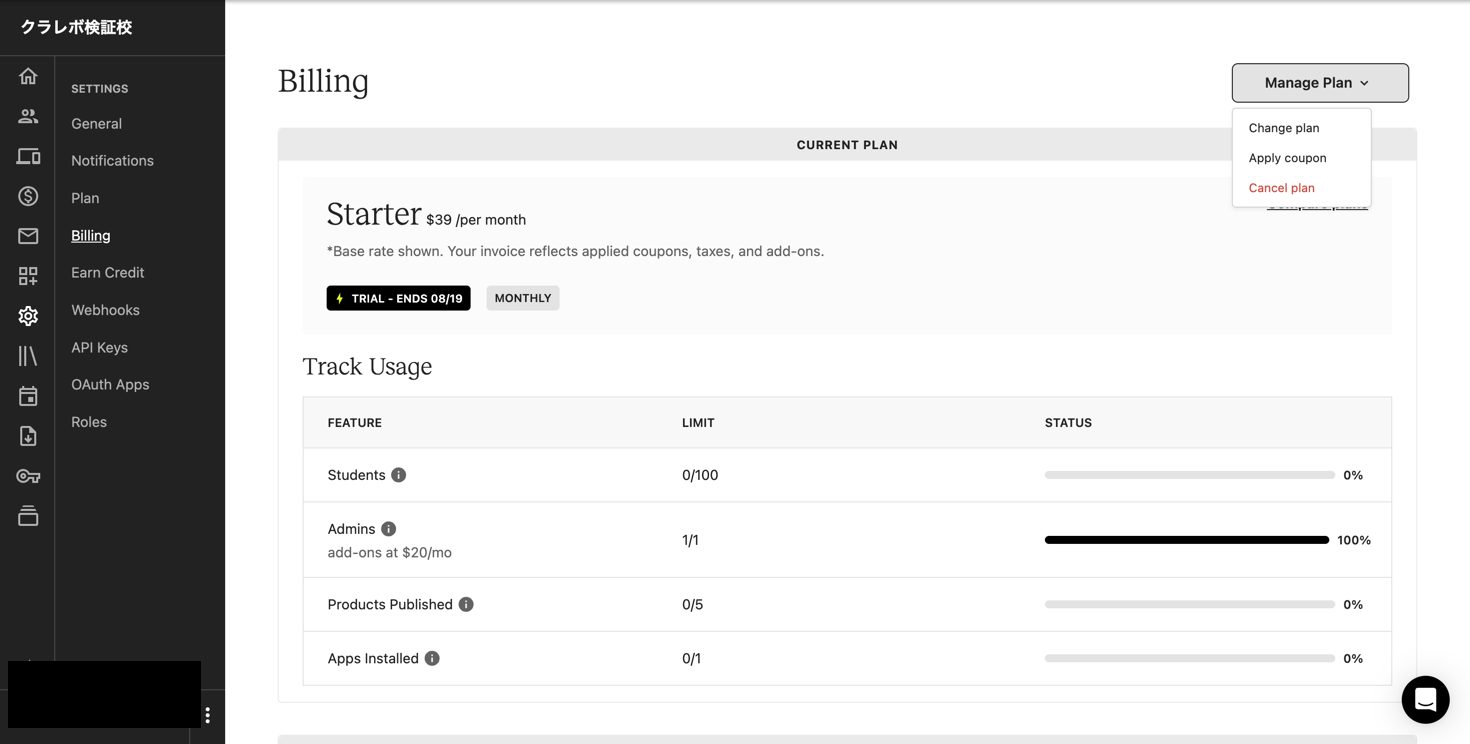Open the file download sidebar icon
Screen dimensions: 1470x744
[28, 436]
